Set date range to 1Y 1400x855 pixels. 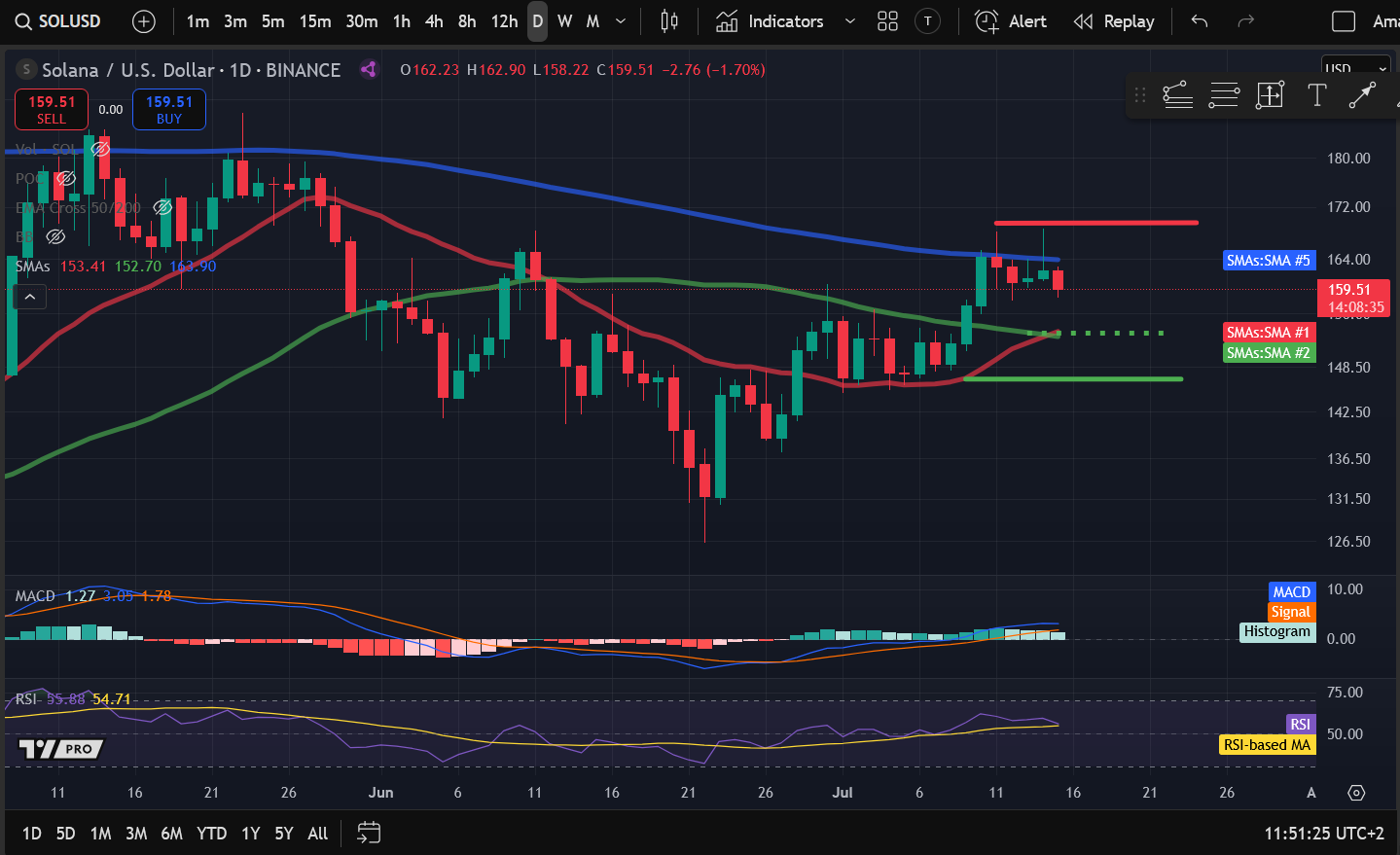(251, 834)
